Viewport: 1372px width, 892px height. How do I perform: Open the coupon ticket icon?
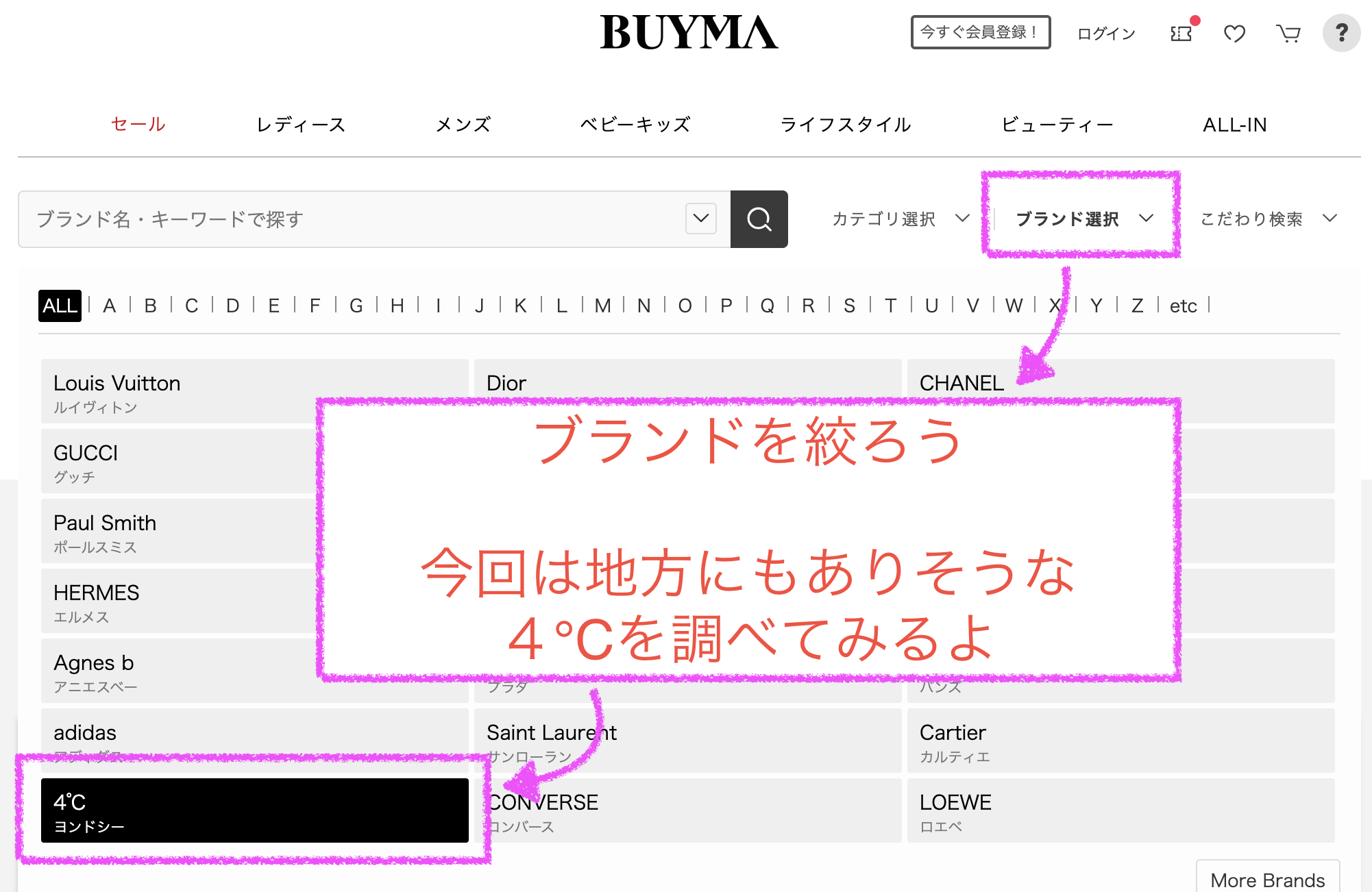click(1181, 33)
